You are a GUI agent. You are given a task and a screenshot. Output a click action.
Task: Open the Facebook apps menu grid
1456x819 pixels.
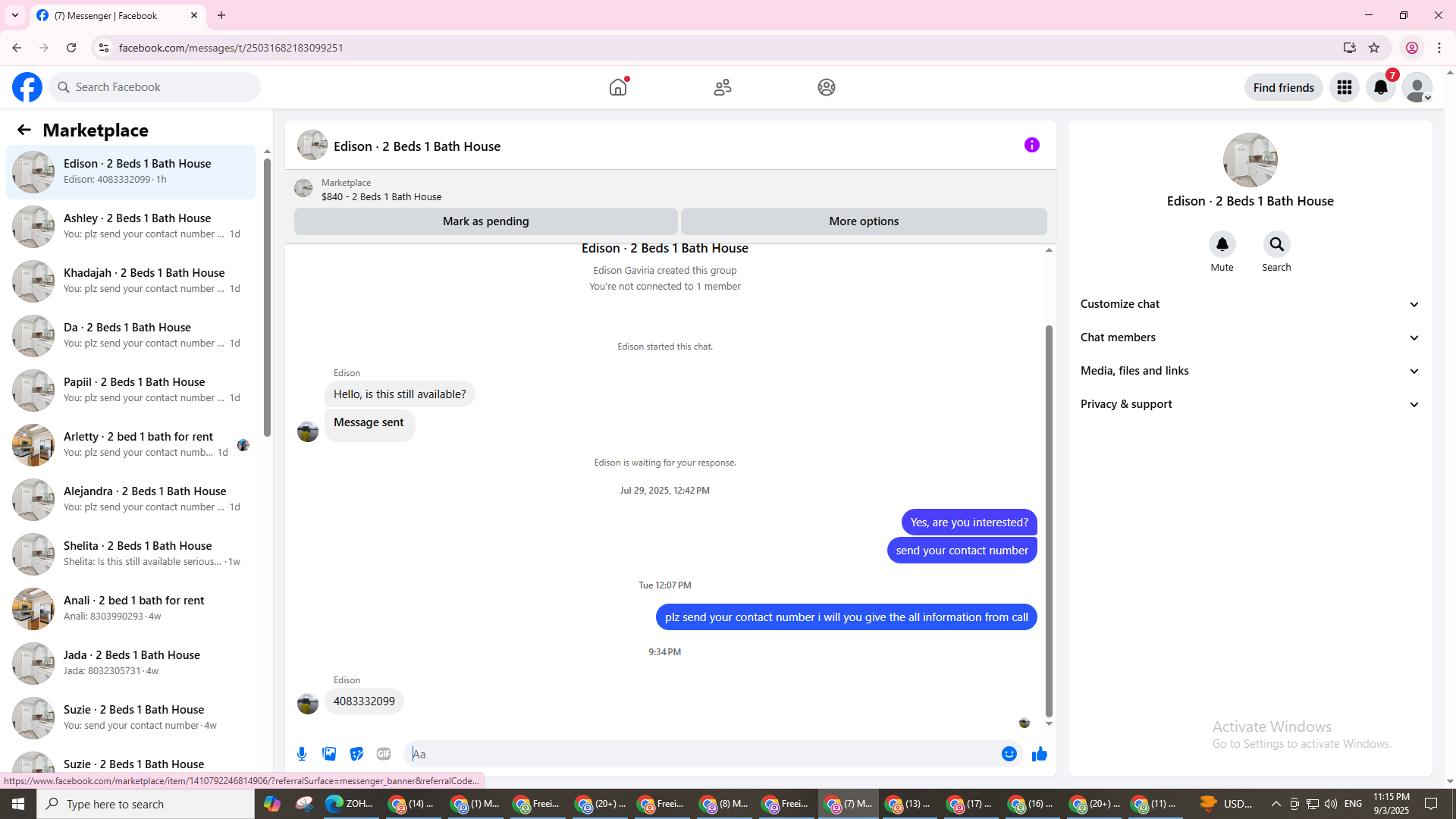pyautogui.click(x=1345, y=87)
